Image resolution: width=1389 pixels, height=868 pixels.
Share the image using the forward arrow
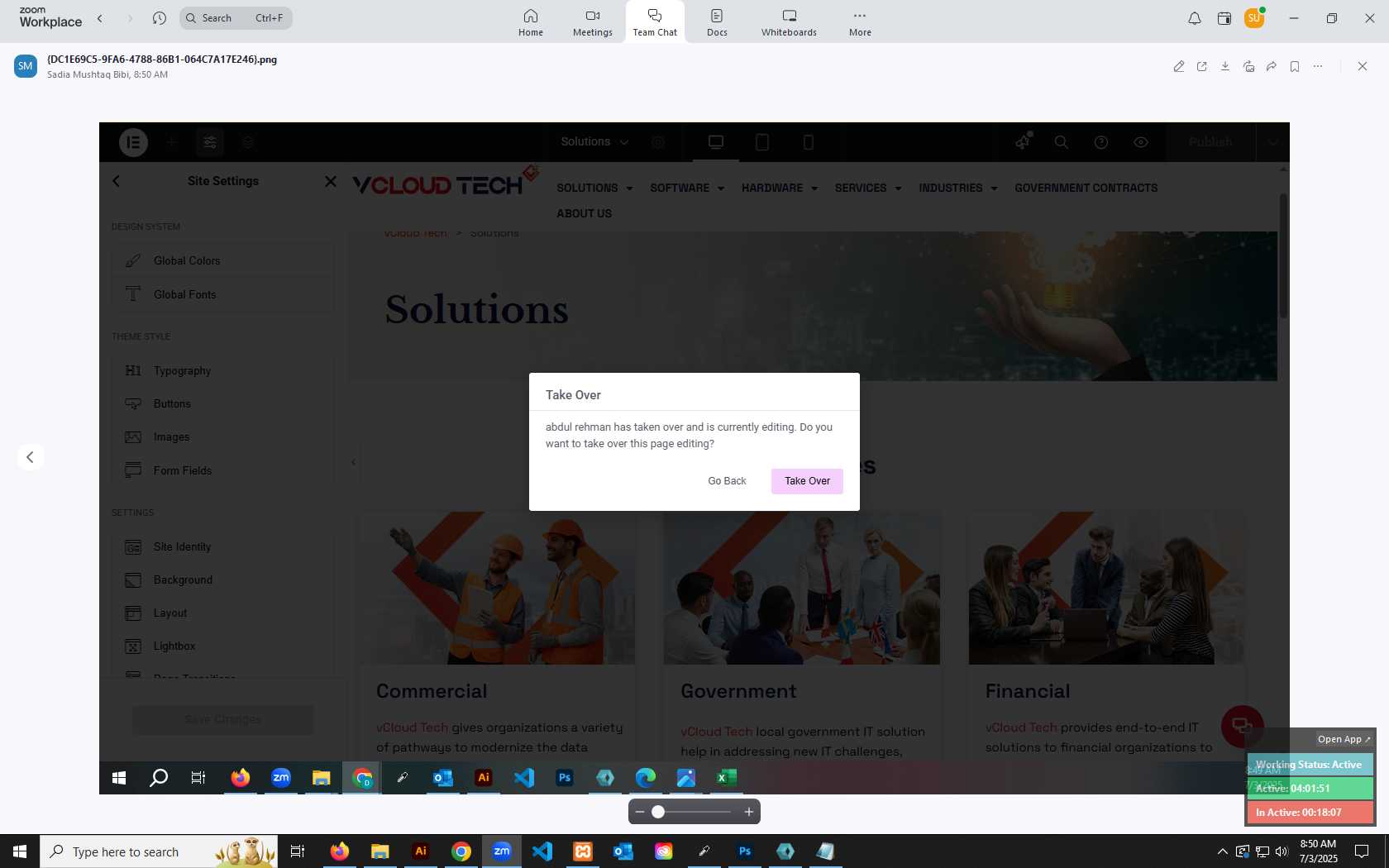(1272, 66)
